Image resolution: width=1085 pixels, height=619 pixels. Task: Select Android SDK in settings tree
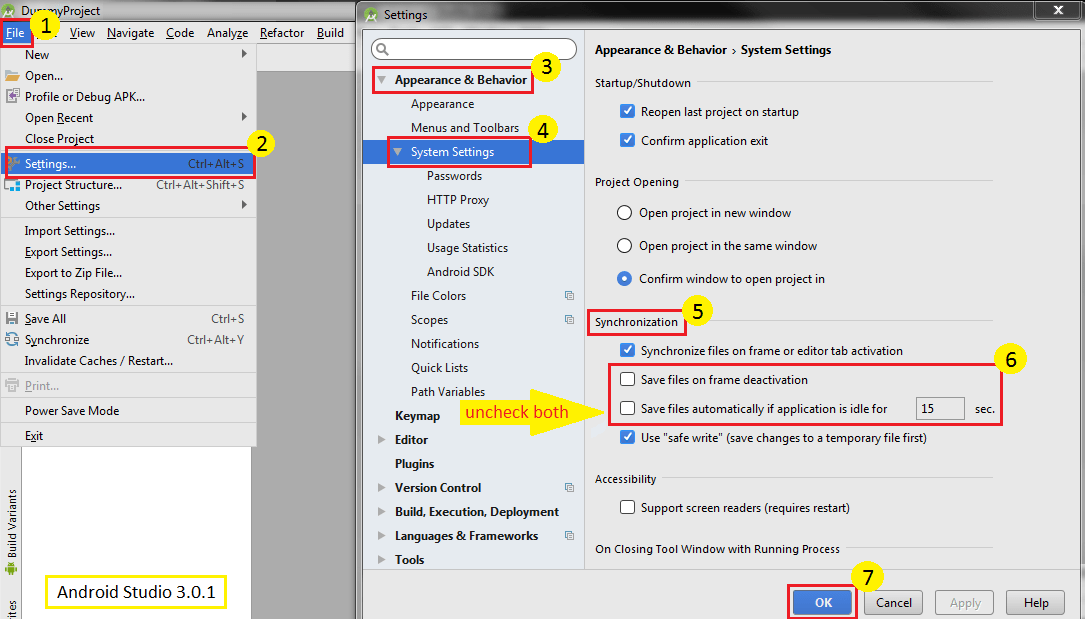[461, 272]
